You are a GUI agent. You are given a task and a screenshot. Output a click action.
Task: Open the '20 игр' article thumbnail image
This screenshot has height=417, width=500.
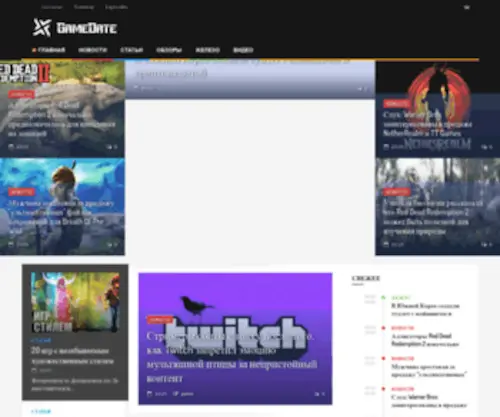75,302
